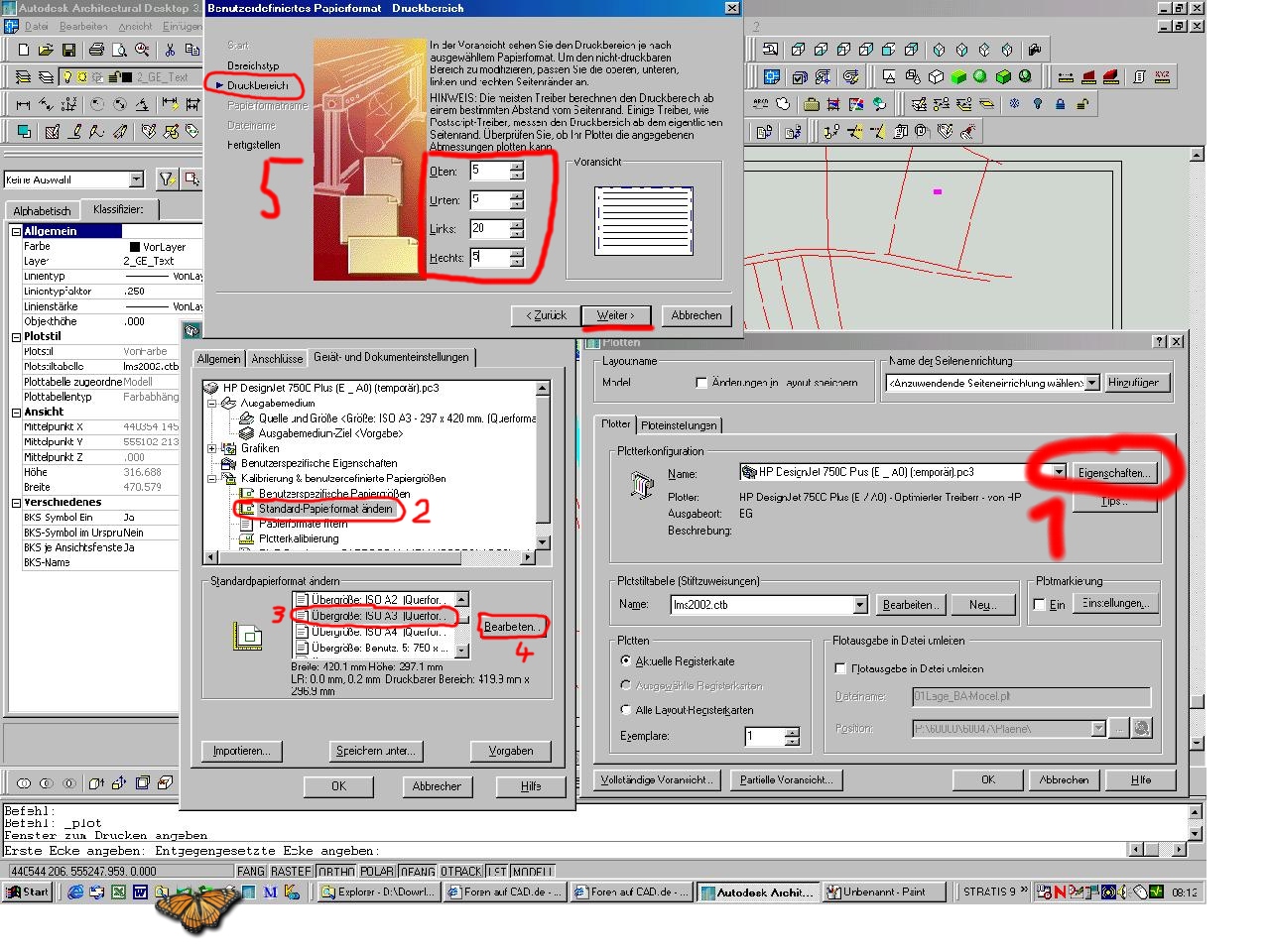Click the Importieren button
The image size is (1270, 952).
tap(241, 751)
